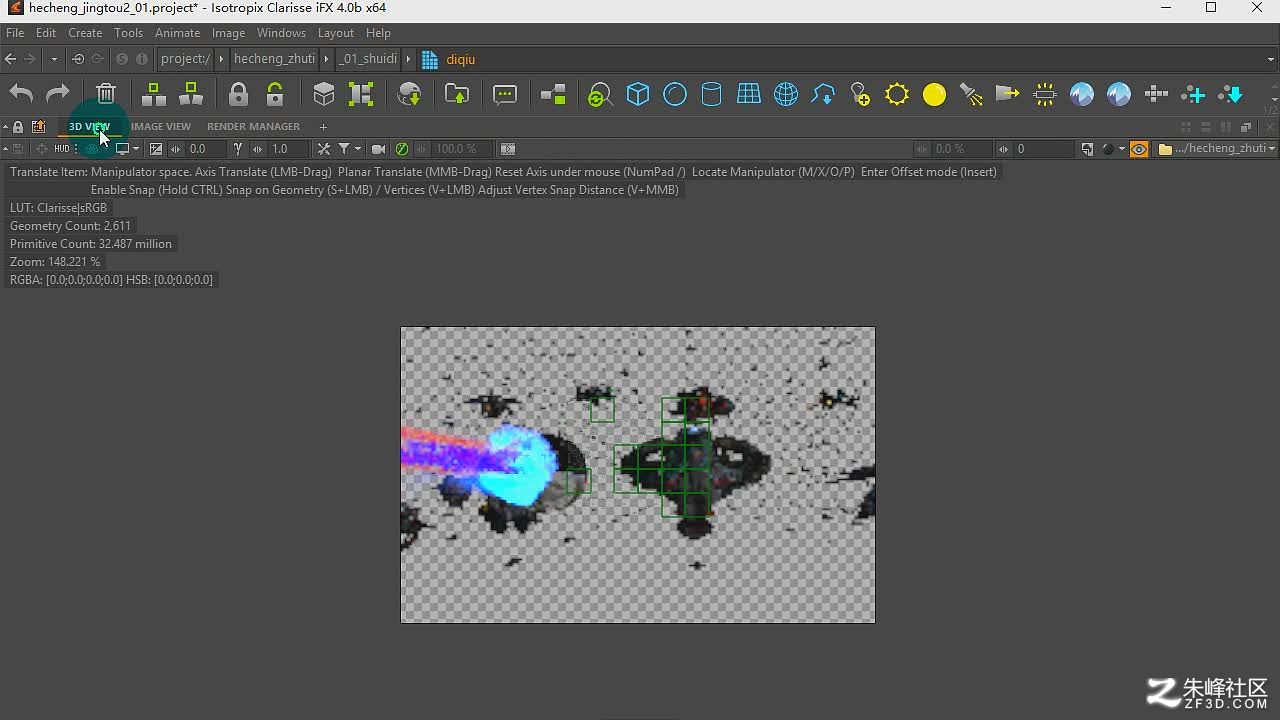Click the yellow sun outline light icon
1280x720 pixels.
pos(897,94)
